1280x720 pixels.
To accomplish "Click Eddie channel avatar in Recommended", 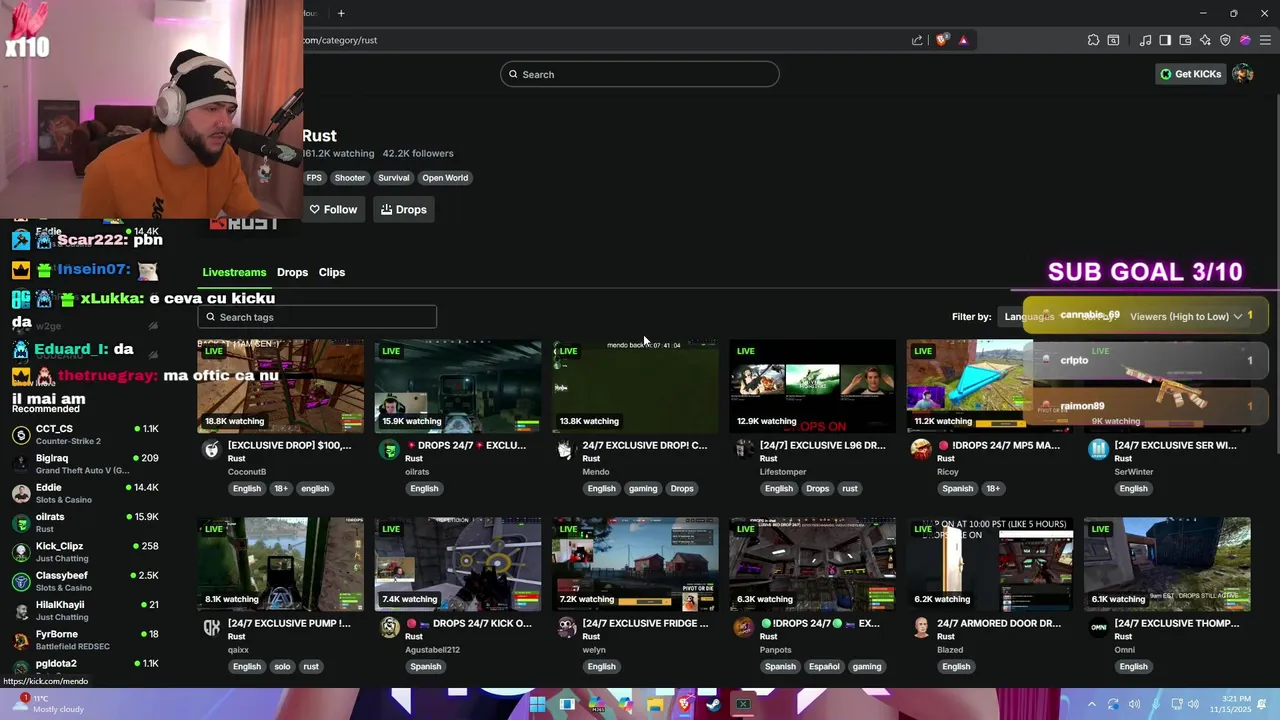I will coord(21,493).
